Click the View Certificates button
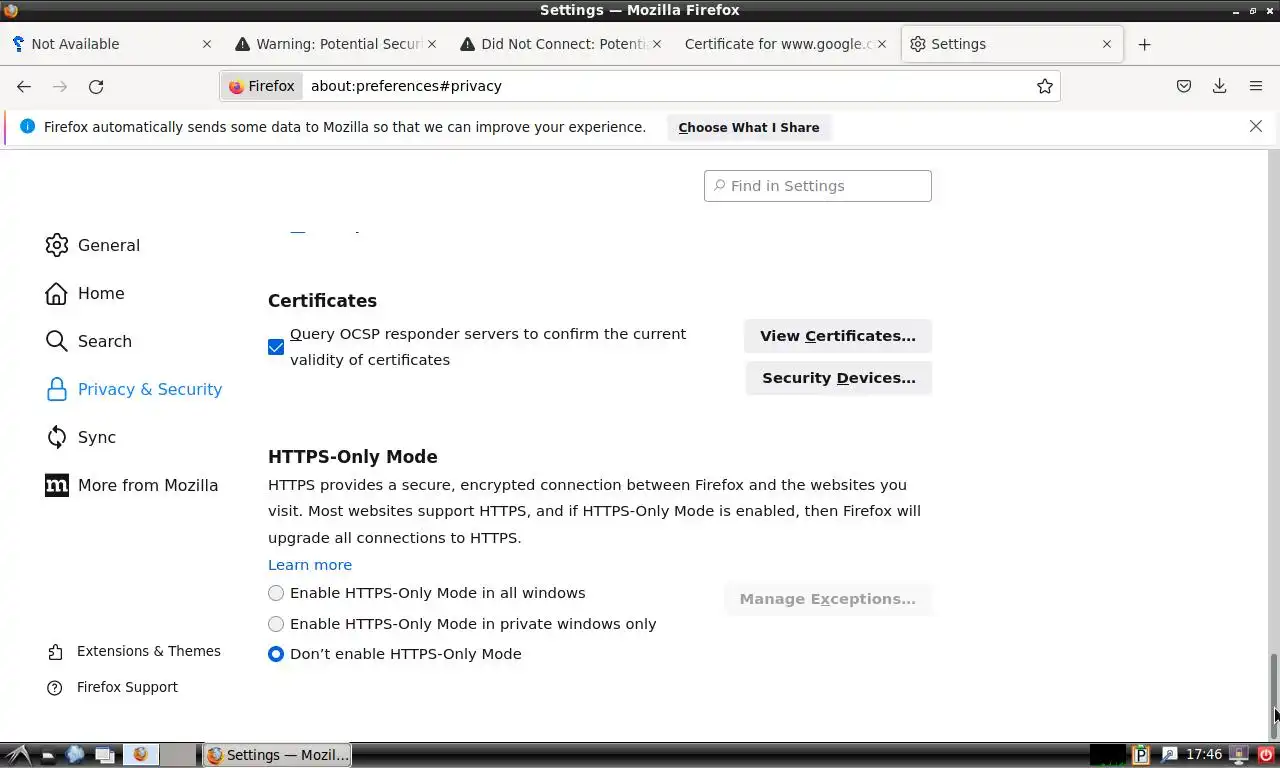 tap(838, 336)
